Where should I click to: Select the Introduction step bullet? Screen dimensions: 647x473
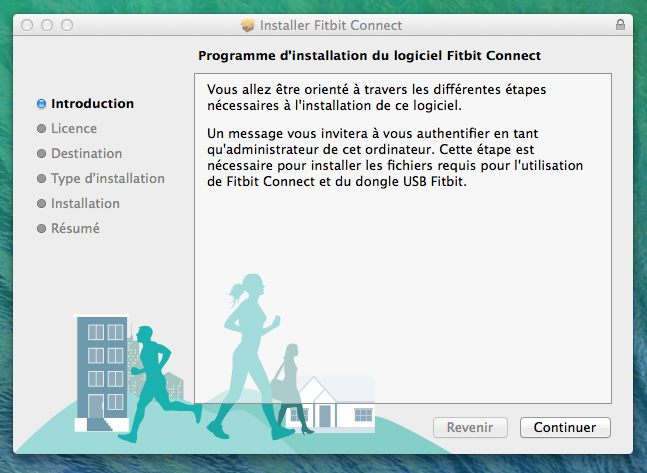click(x=41, y=104)
